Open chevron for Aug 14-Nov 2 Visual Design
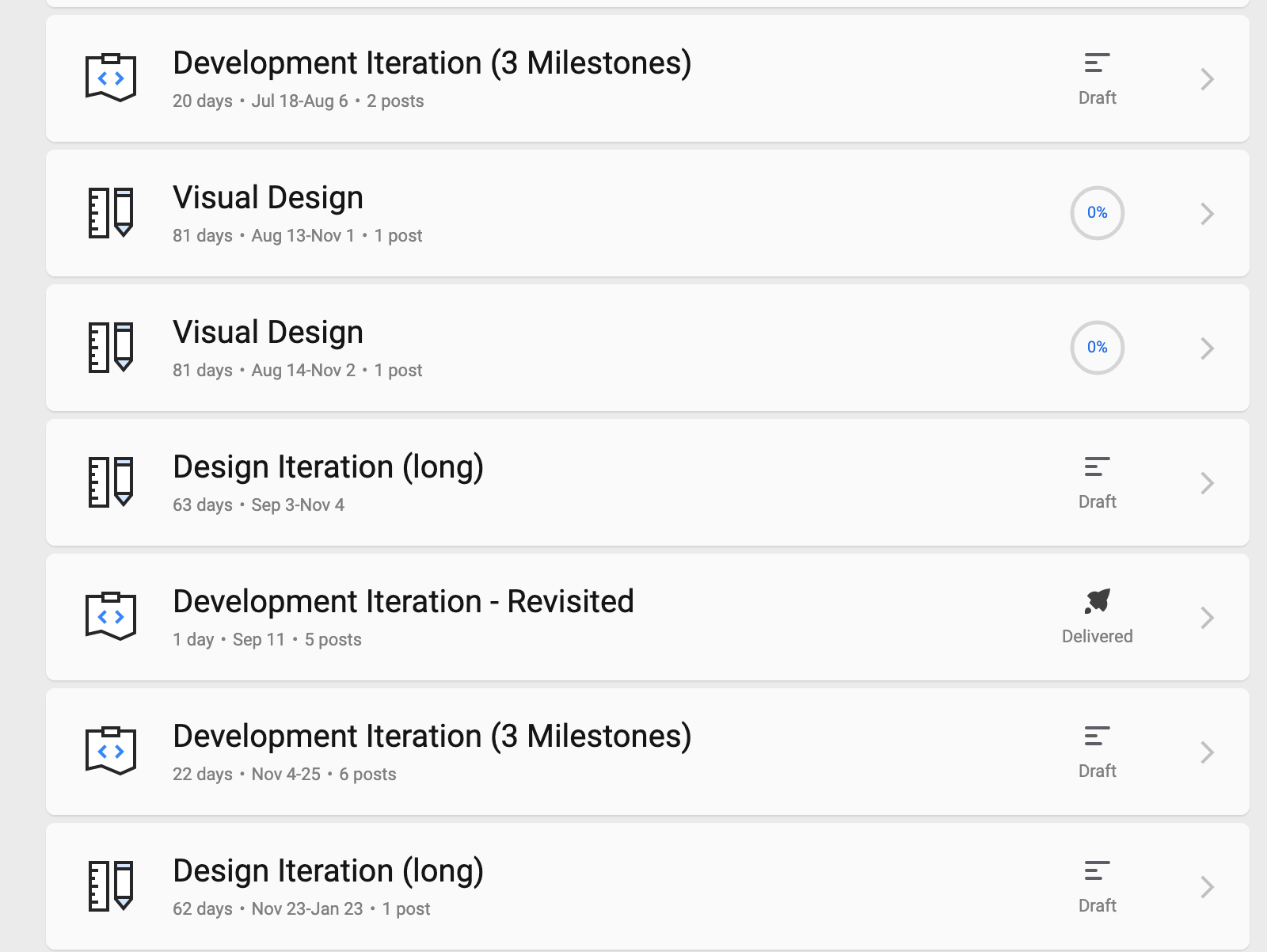 click(1207, 348)
